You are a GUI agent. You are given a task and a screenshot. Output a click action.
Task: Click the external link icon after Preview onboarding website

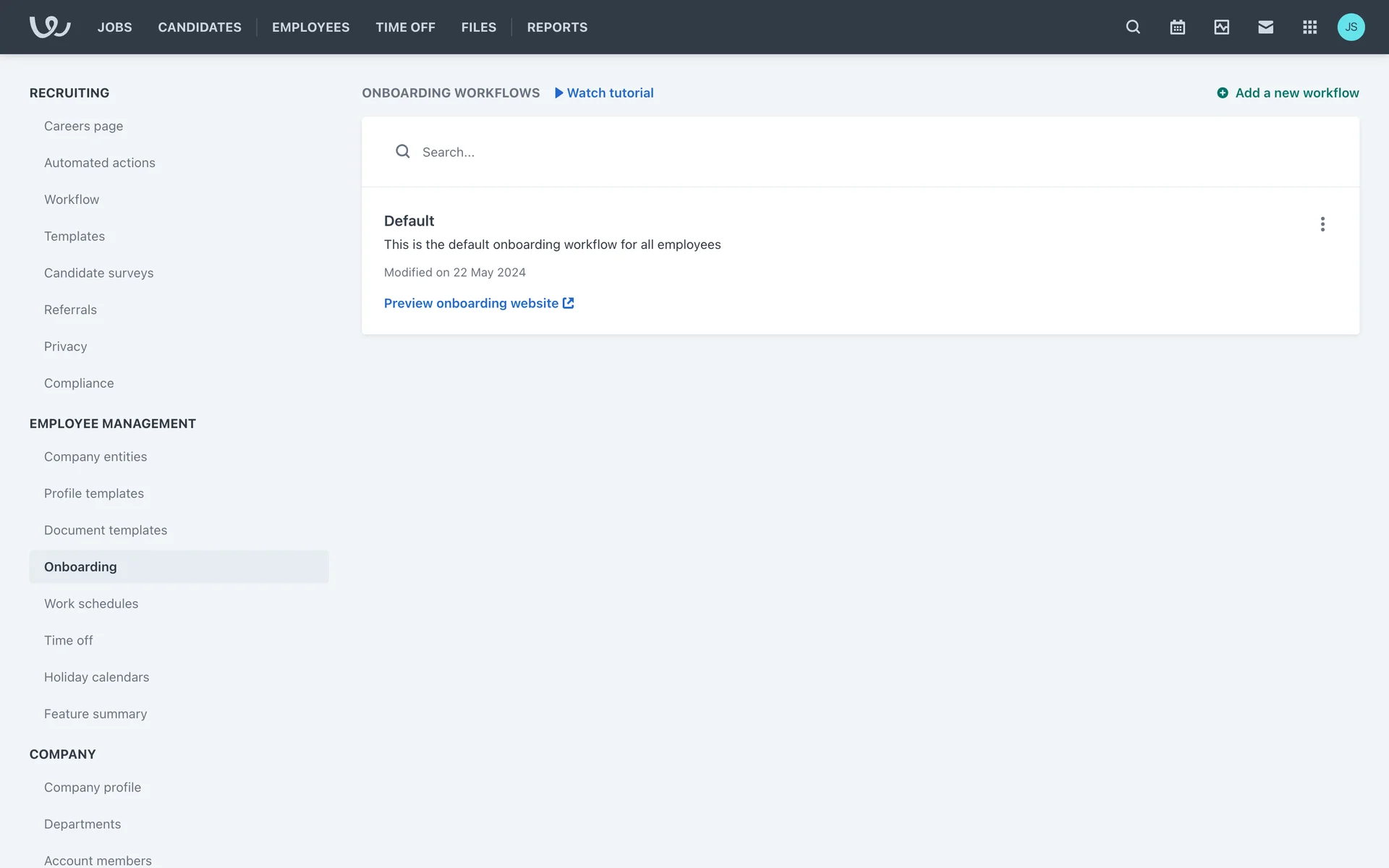(569, 303)
